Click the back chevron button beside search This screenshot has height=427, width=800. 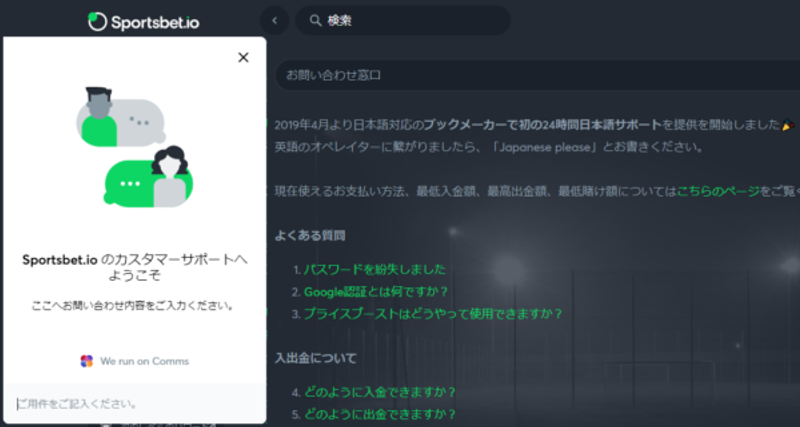(274, 20)
